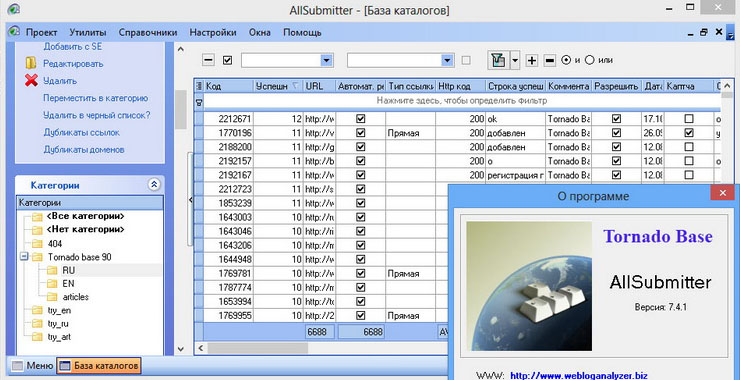Switch to the База каталогов tab
The image size is (740, 380).
(x=99, y=365)
